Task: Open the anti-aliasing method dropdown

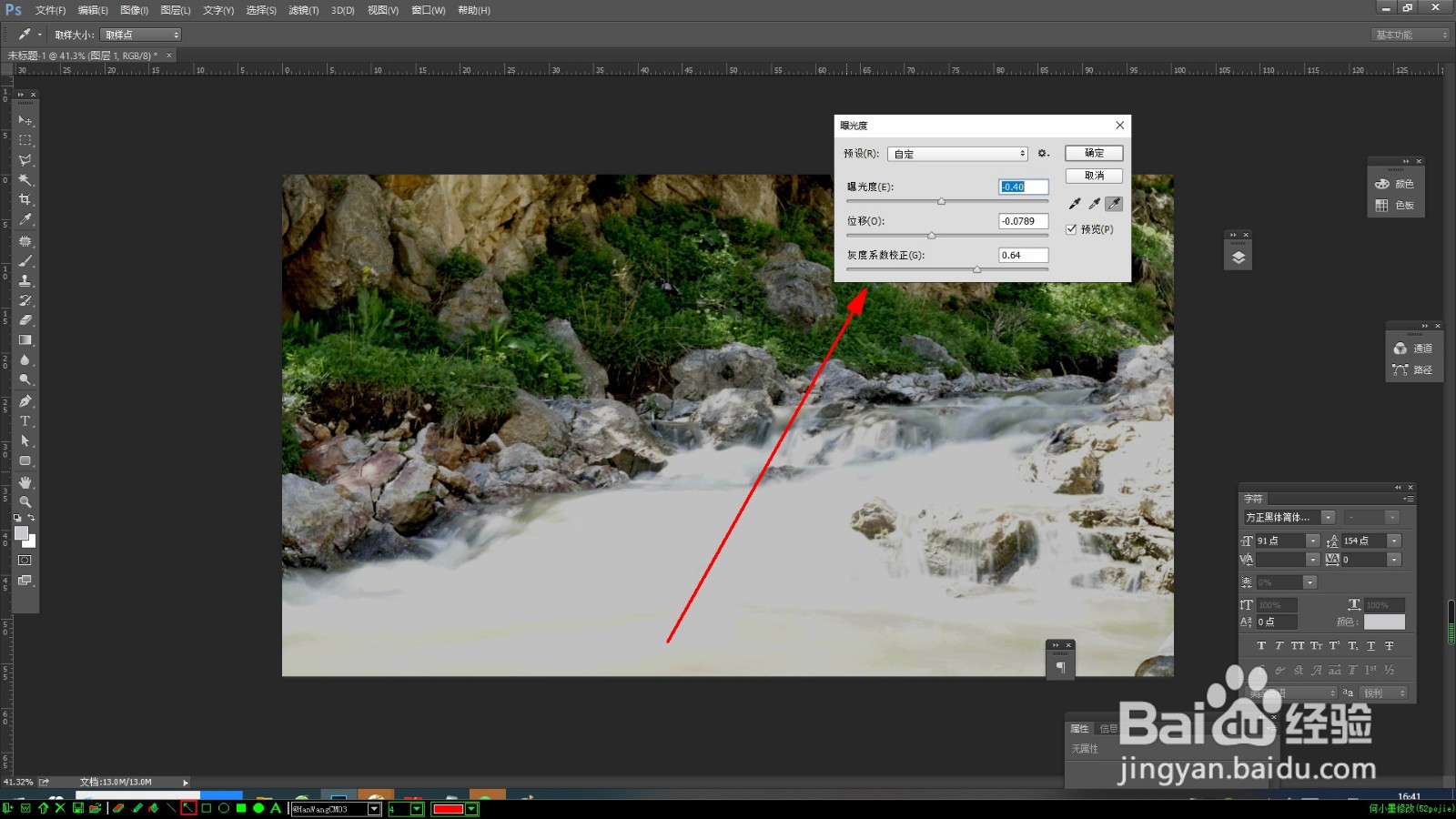Action: (x=1383, y=693)
